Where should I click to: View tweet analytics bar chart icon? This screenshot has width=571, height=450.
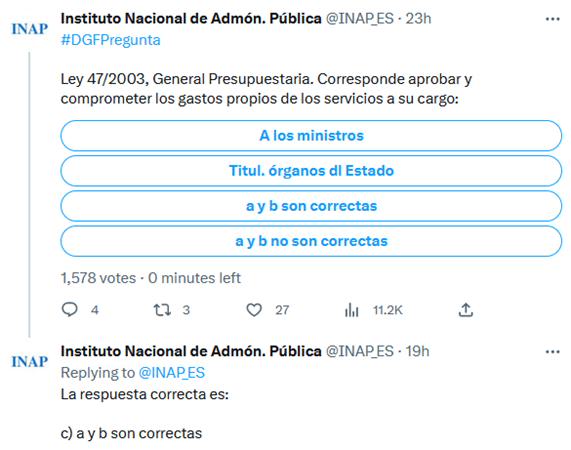pyautogui.click(x=352, y=310)
